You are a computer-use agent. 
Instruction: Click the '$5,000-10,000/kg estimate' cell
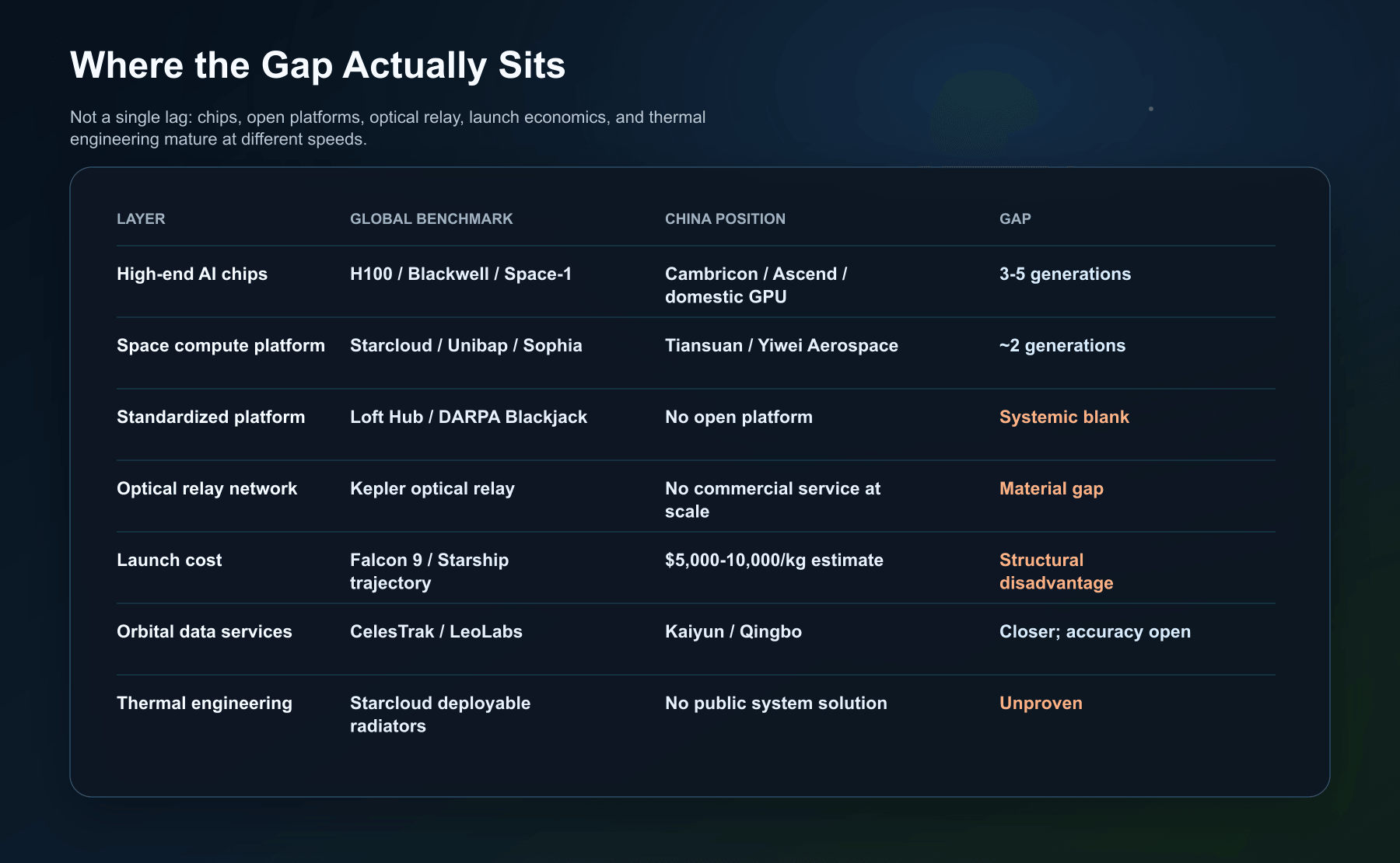[774, 560]
